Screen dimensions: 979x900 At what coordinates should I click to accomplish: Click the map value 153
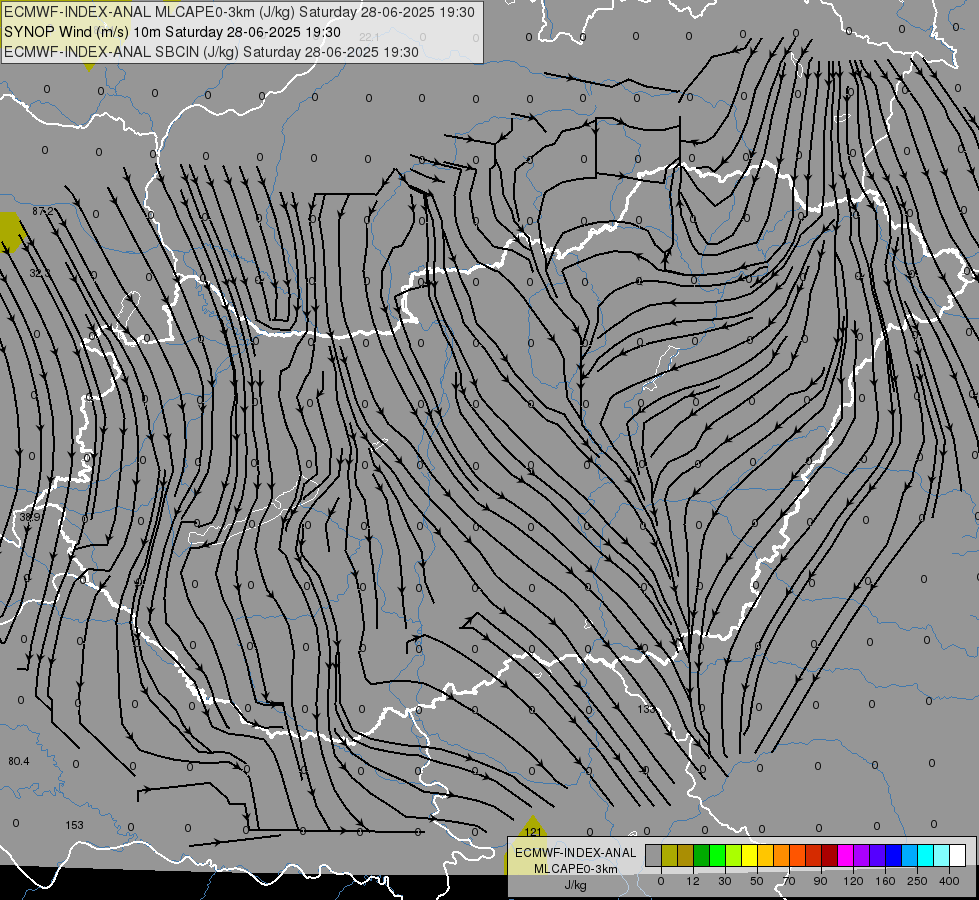click(x=74, y=825)
